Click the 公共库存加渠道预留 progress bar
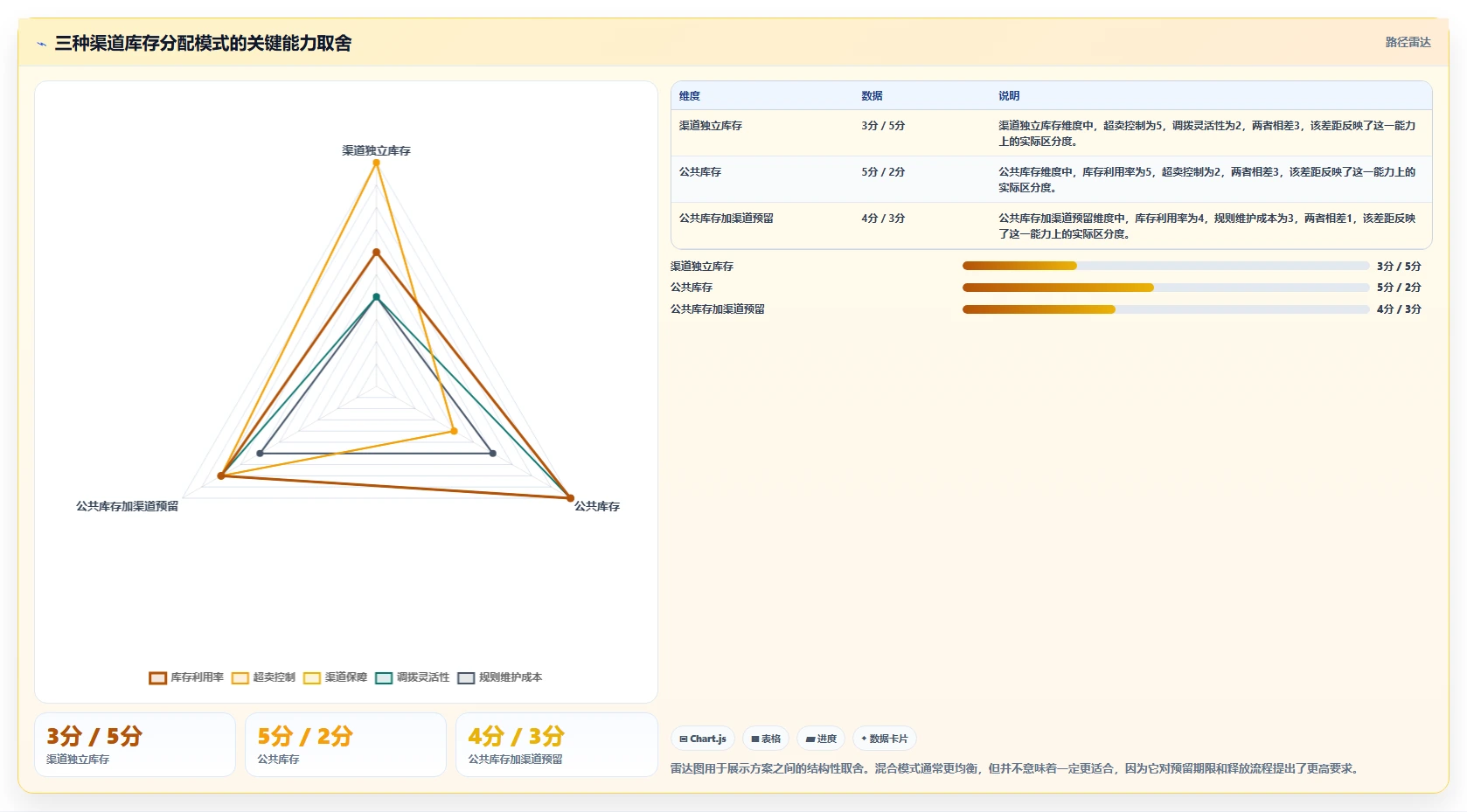 coord(1165,309)
